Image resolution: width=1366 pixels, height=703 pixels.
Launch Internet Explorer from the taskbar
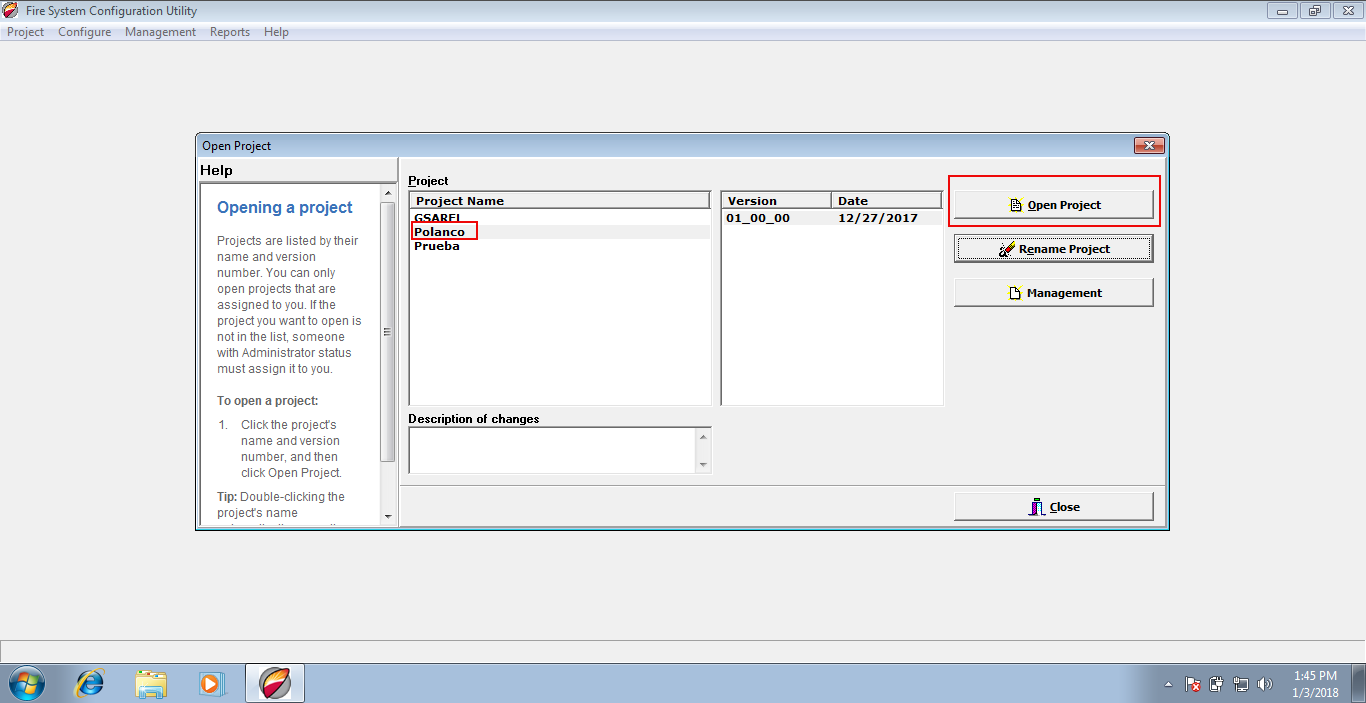coord(89,683)
